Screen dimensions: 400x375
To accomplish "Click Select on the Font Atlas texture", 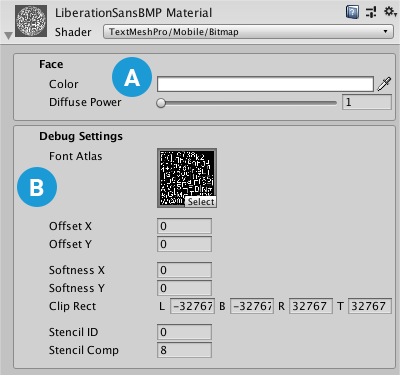I will (x=201, y=202).
